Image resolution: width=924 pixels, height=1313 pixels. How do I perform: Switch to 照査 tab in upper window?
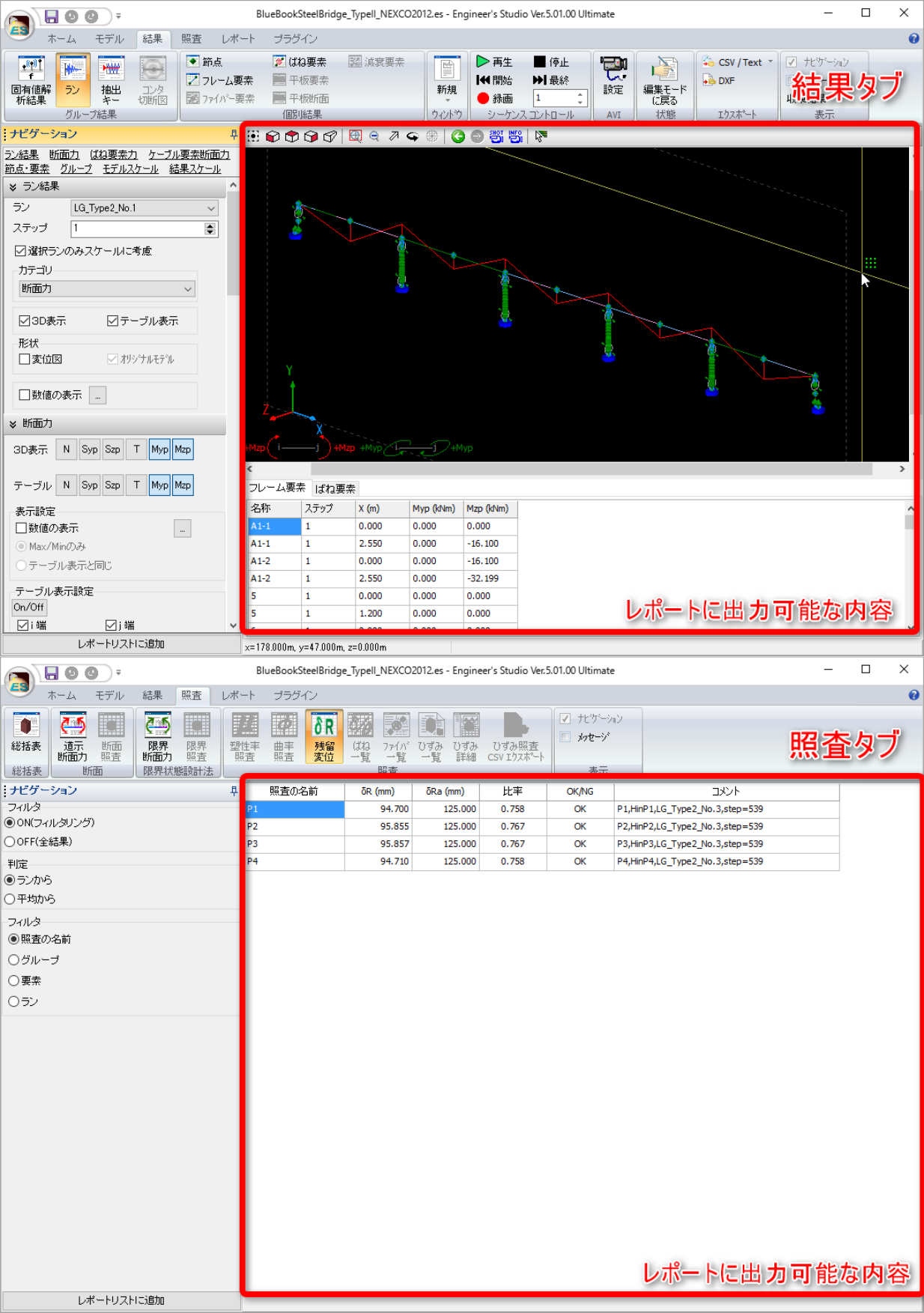[191, 39]
